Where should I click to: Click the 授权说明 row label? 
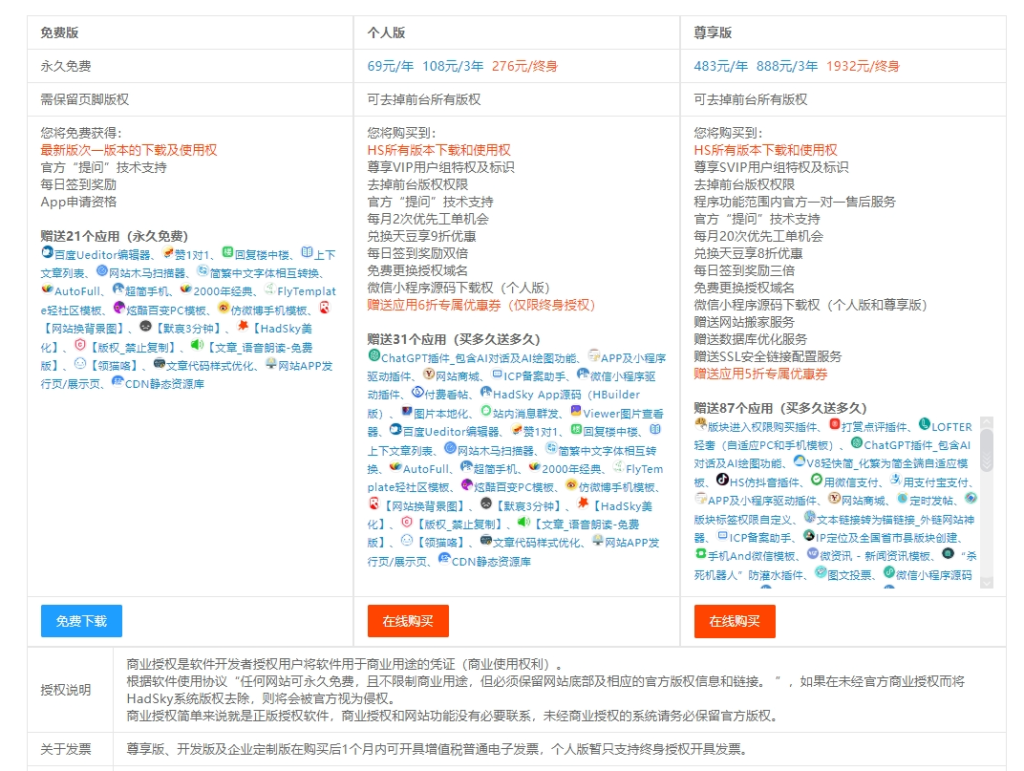click(x=65, y=690)
